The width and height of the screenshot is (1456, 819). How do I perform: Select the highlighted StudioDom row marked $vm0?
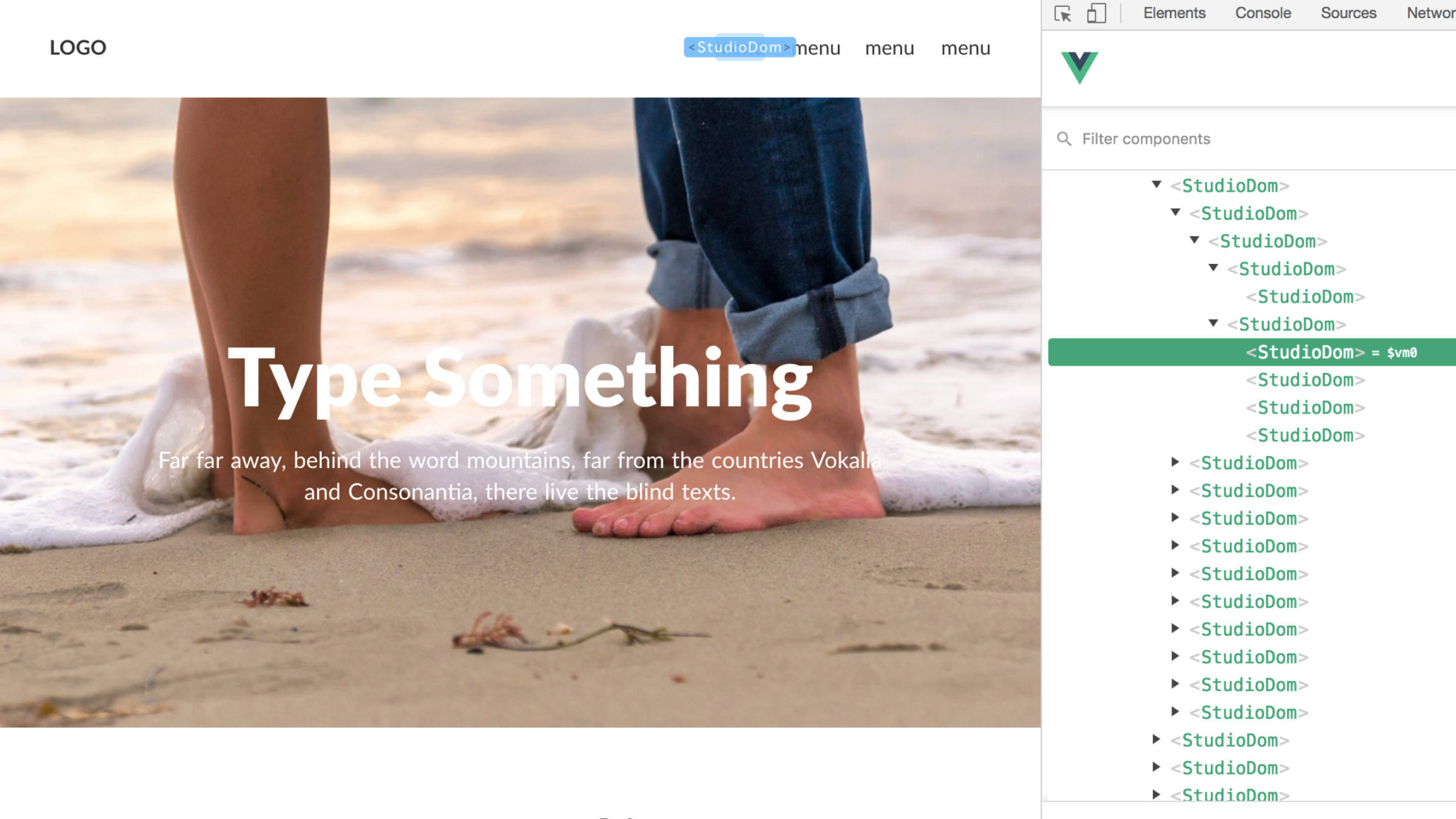click(x=1252, y=352)
